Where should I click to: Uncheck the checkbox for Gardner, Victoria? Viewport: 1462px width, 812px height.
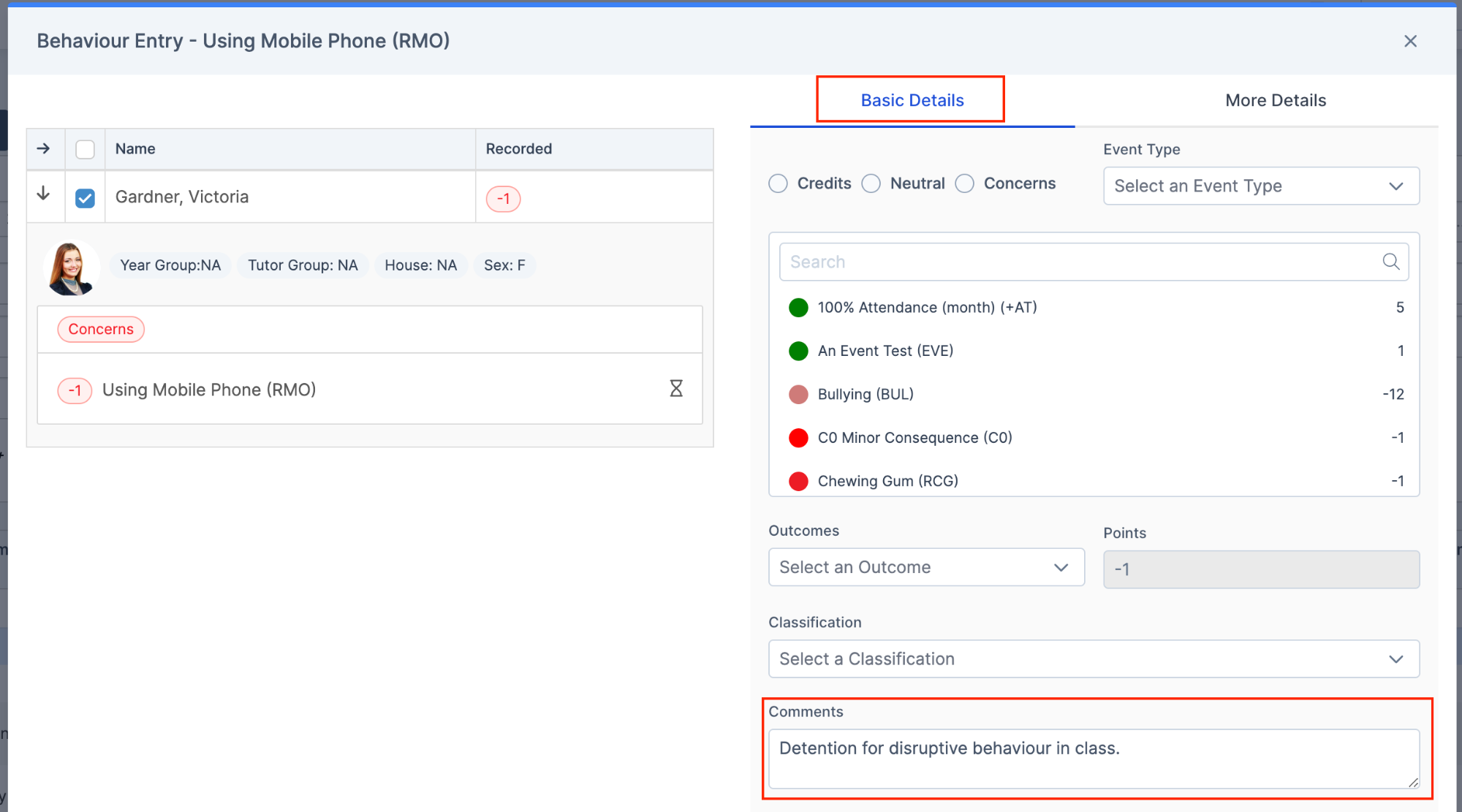[85, 196]
